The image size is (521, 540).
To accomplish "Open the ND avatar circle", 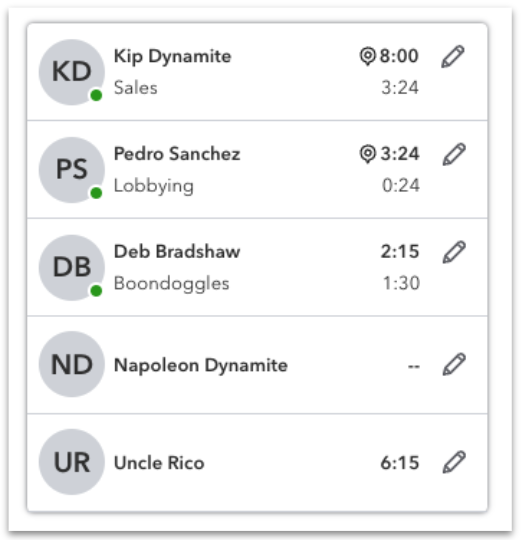I will tap(72, 364).
